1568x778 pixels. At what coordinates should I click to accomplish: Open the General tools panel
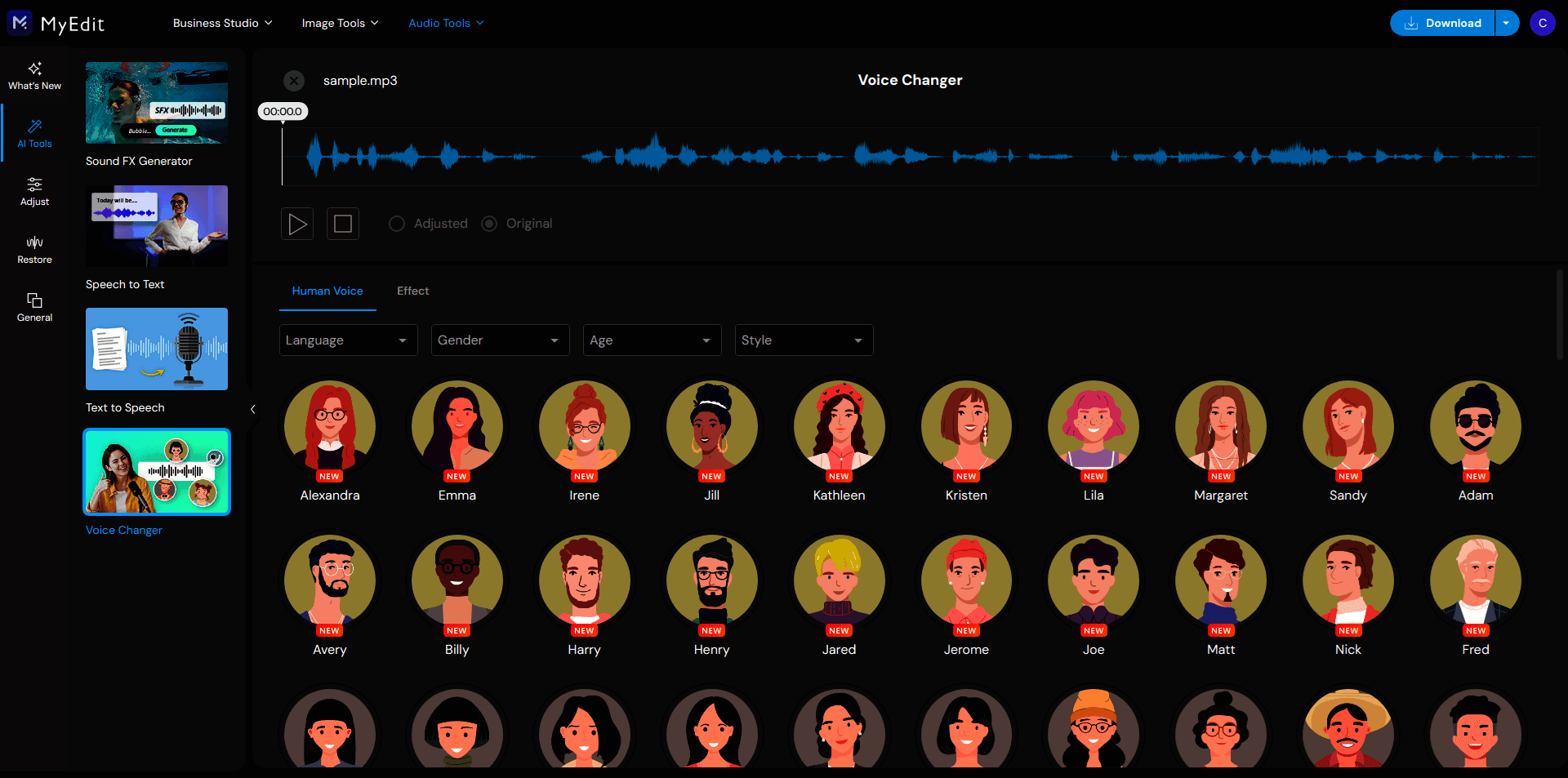pos(34,308)
